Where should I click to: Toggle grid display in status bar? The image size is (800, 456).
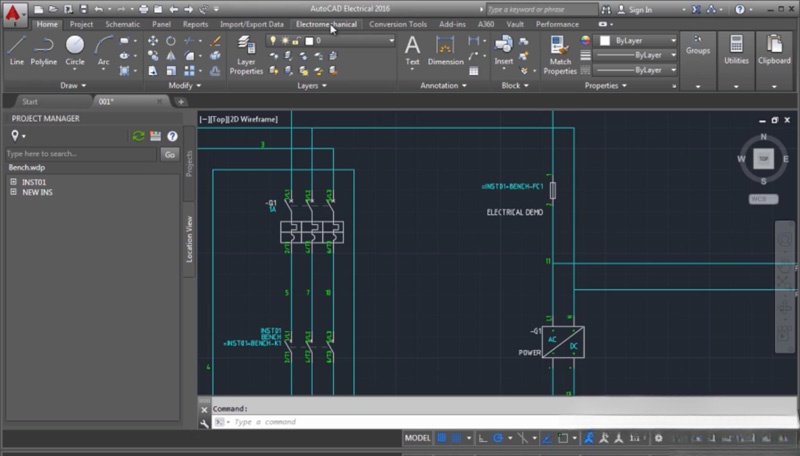point(442,438)
